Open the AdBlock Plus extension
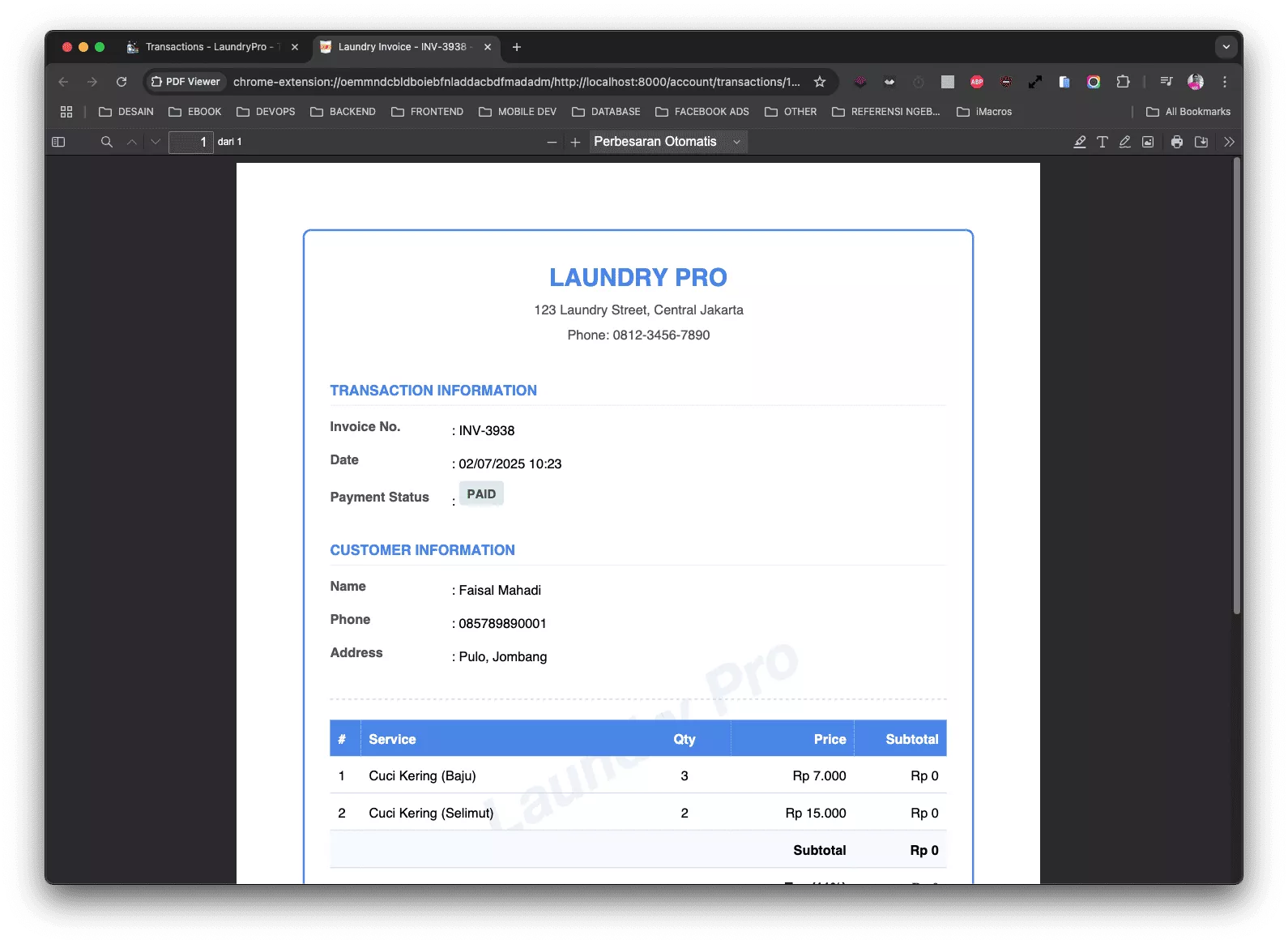This screenshot has height=944, width=1288. pyautogui.click(x=977, y=82)
